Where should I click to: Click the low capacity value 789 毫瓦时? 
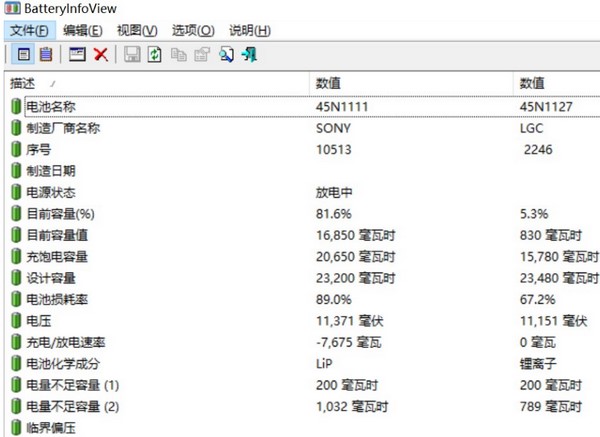551,406
